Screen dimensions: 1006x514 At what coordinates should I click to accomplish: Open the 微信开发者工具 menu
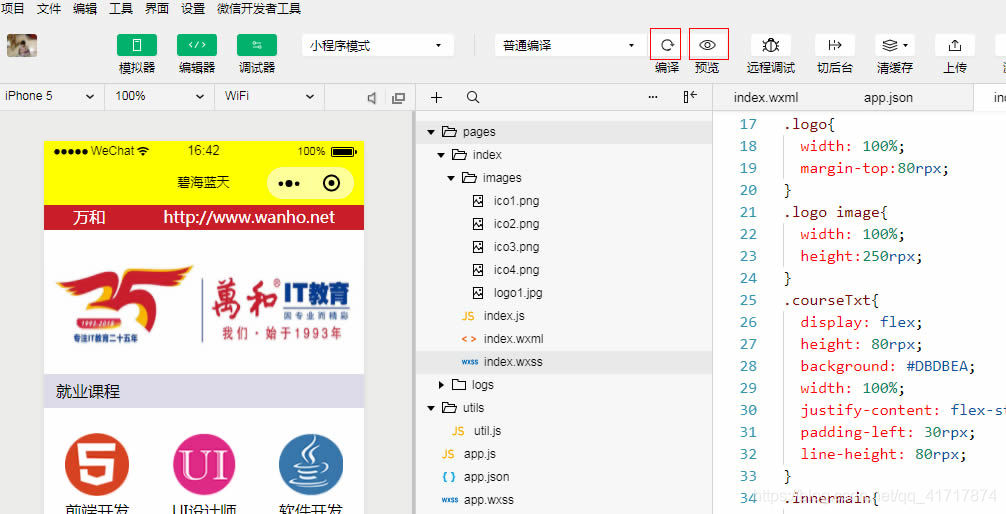coord(259,8)
